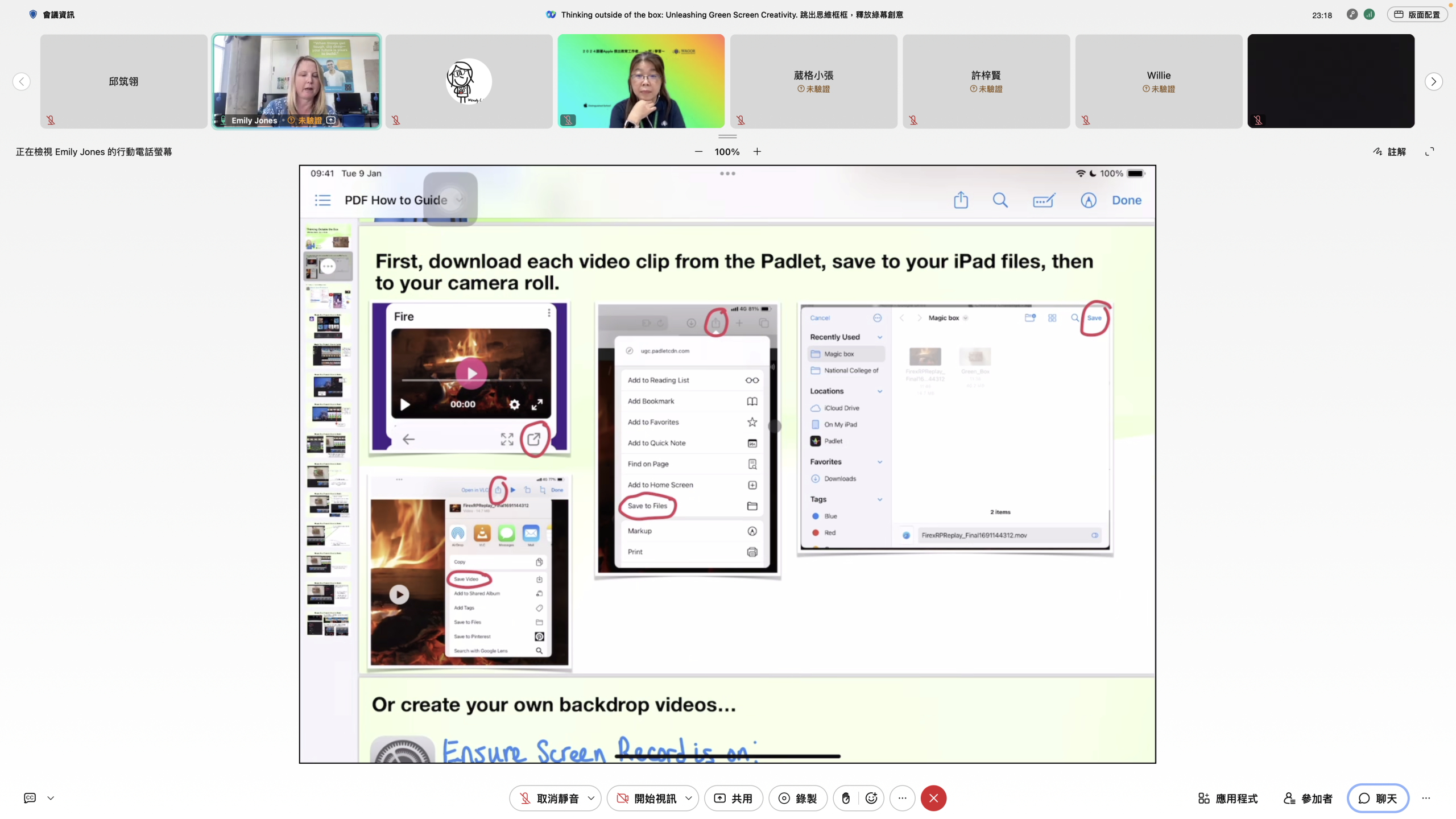This screenshot has width=1456, height=819.
Task: Open the 應用程式 apps panel
Action: [x=1227, y=799]
